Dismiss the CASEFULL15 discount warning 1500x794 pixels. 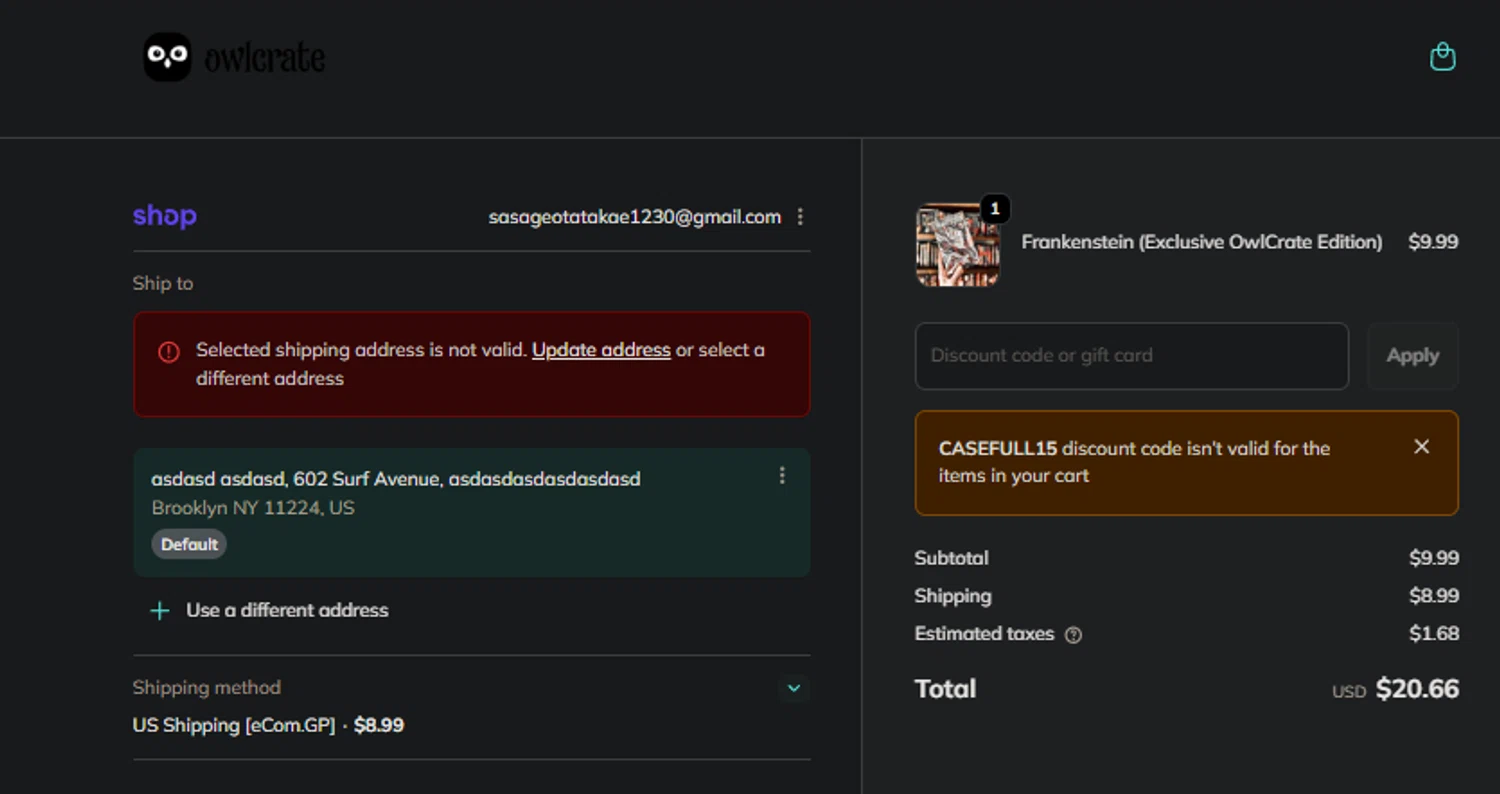point(1421,447)
